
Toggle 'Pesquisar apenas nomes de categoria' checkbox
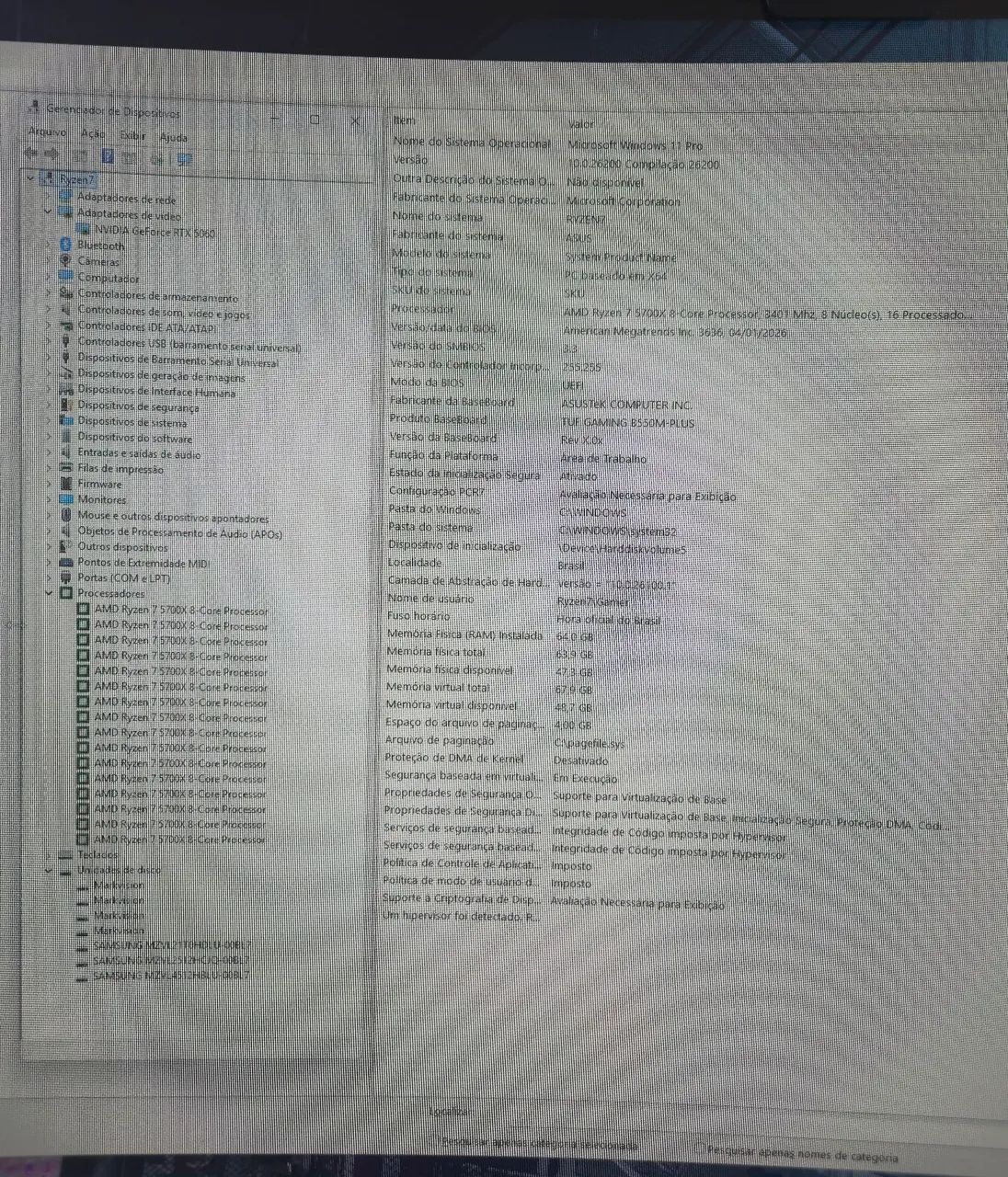(699, 1148)
